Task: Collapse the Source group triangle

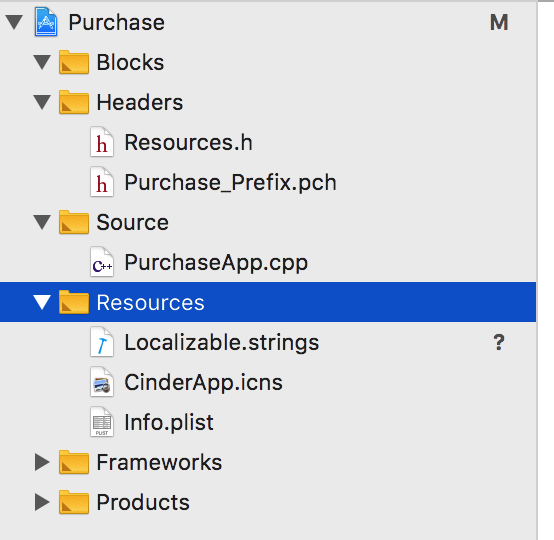Action: (x=42, y=222)
